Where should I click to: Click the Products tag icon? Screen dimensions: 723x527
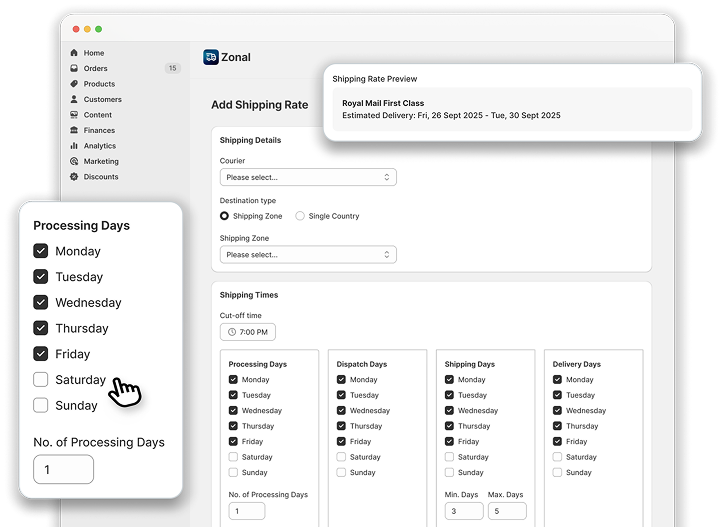(x=74, y=83)
